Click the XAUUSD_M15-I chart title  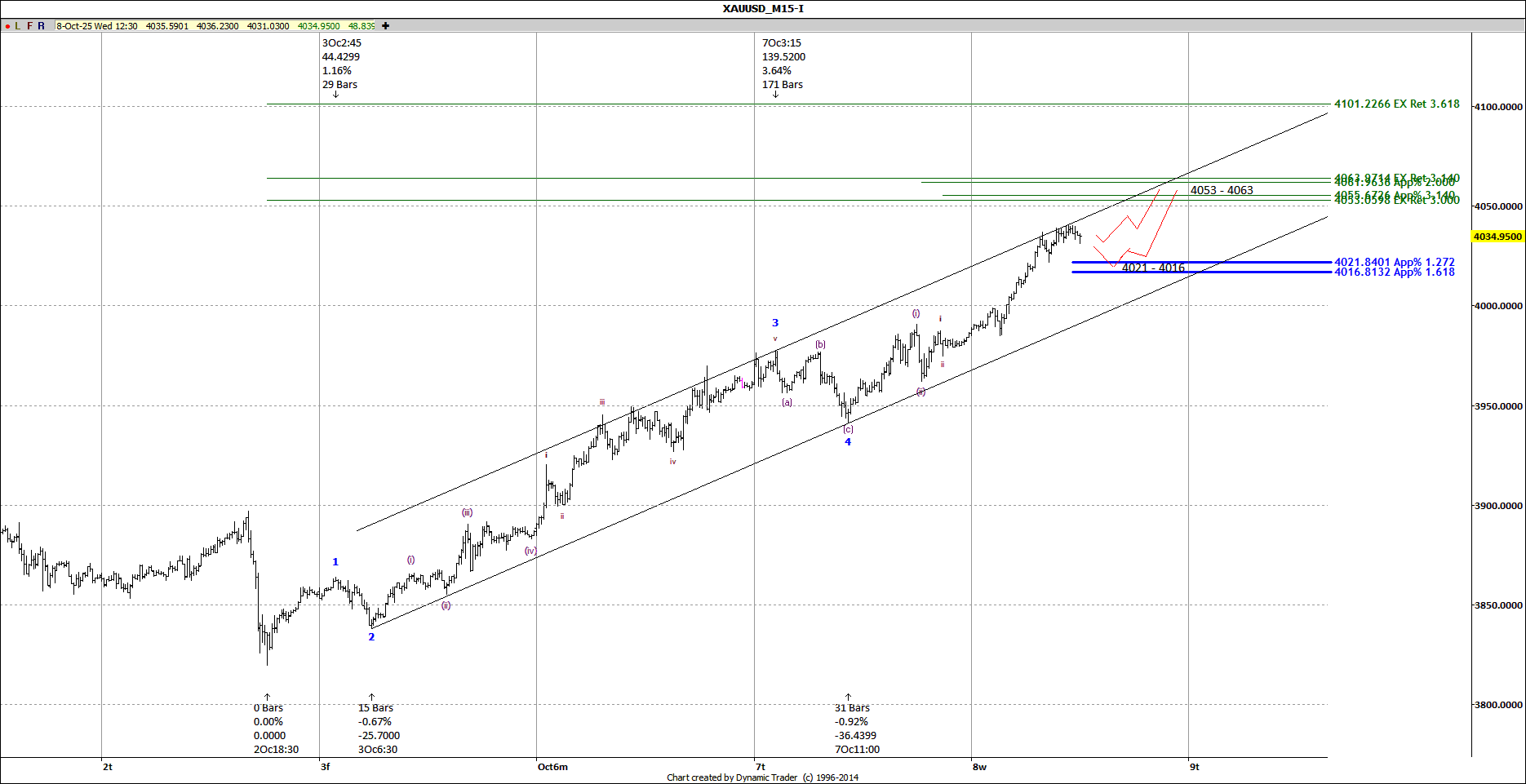763,9
